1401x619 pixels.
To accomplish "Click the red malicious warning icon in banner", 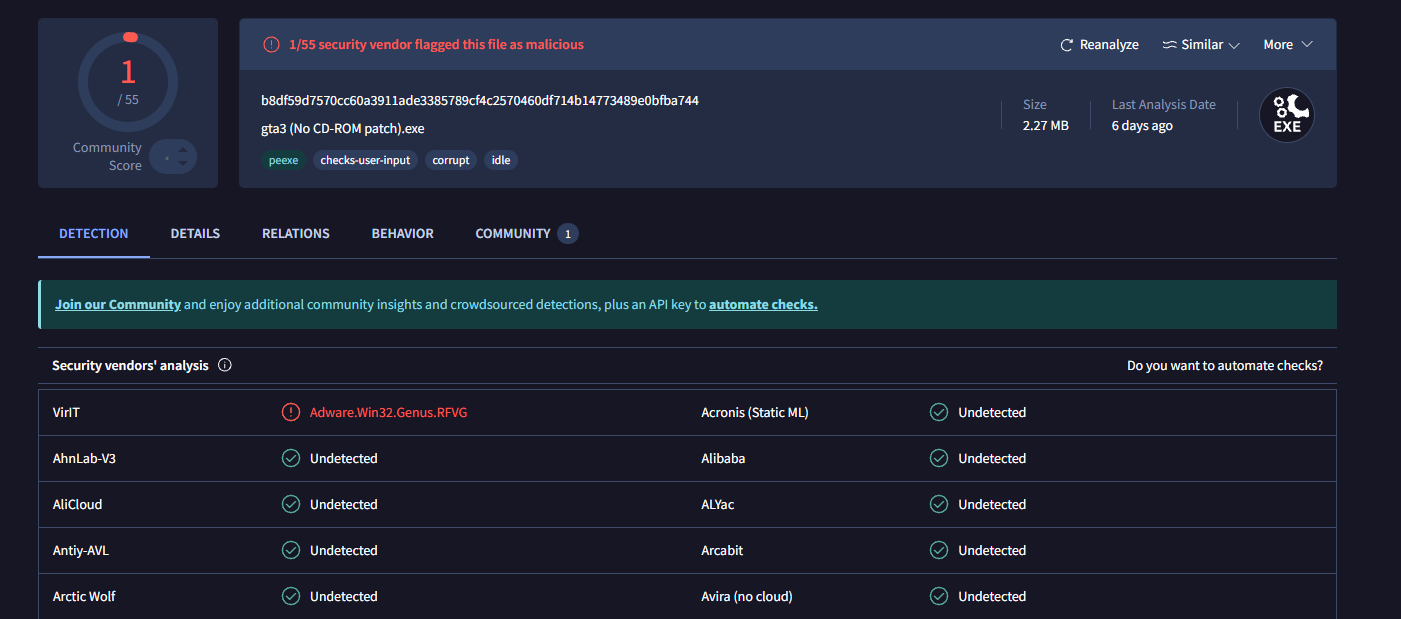I will click(x=271, y=45).
